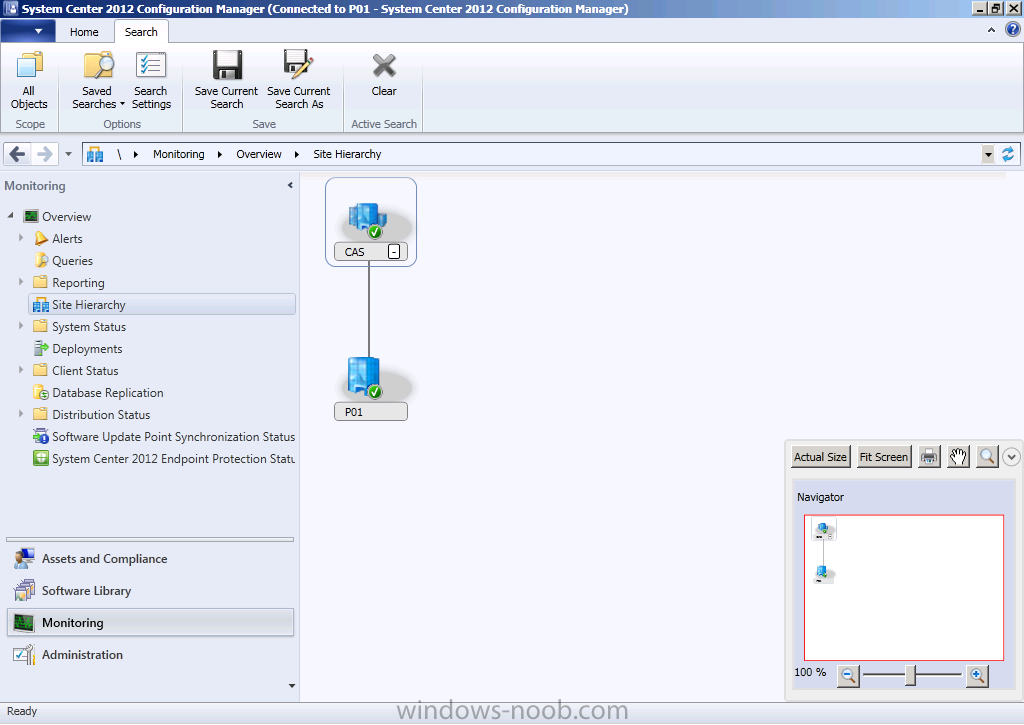Viewport: 1024px width, 725px height.
Task: Switch to the Search tab
Action: click(141, 32)
